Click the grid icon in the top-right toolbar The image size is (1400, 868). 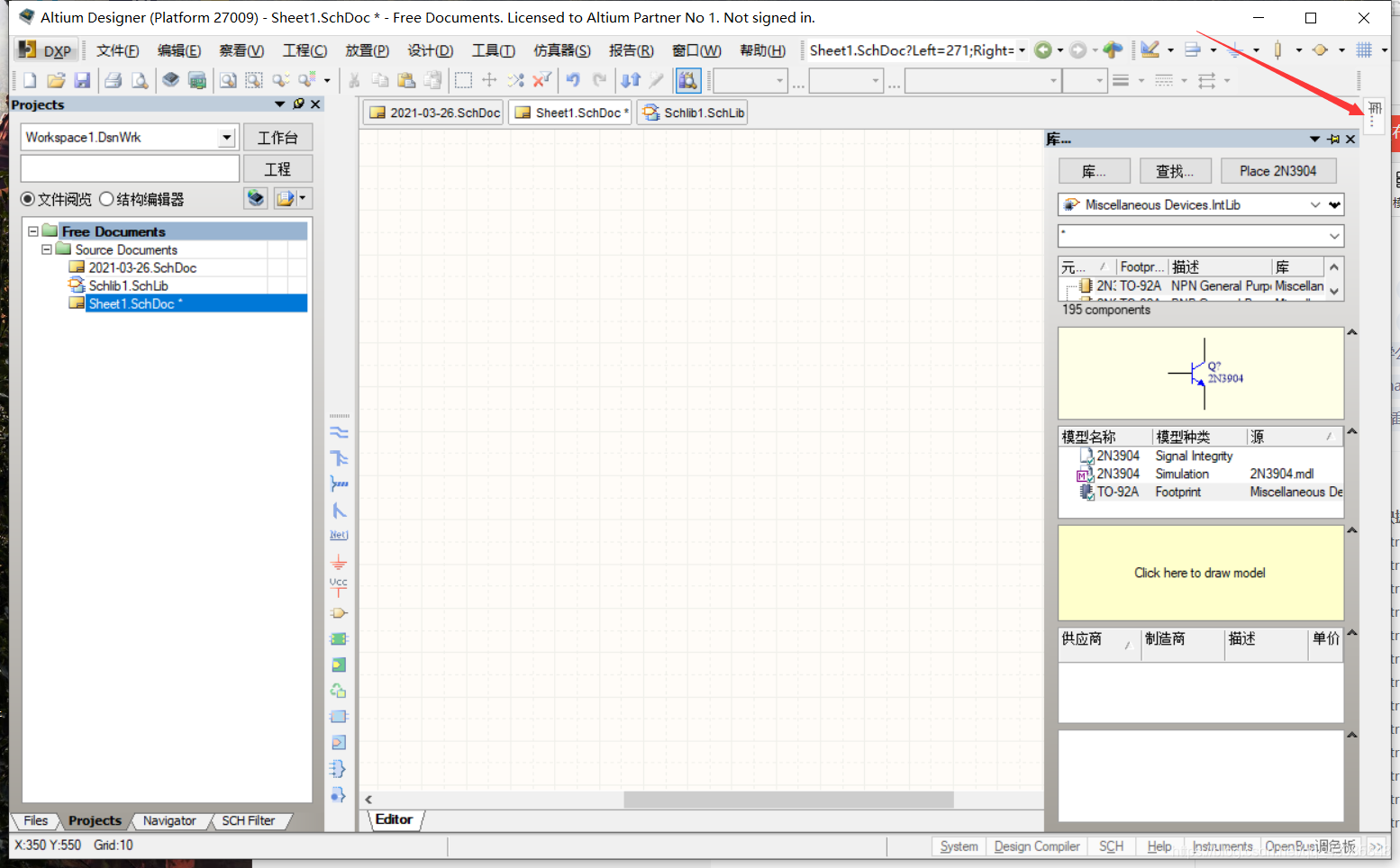coord(1365,50)
